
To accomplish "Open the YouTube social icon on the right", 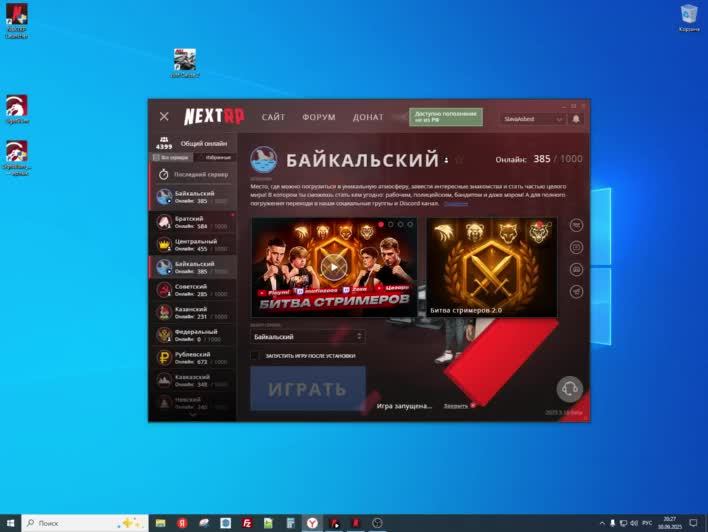I will pyautogui.click(x=576, y=247).
